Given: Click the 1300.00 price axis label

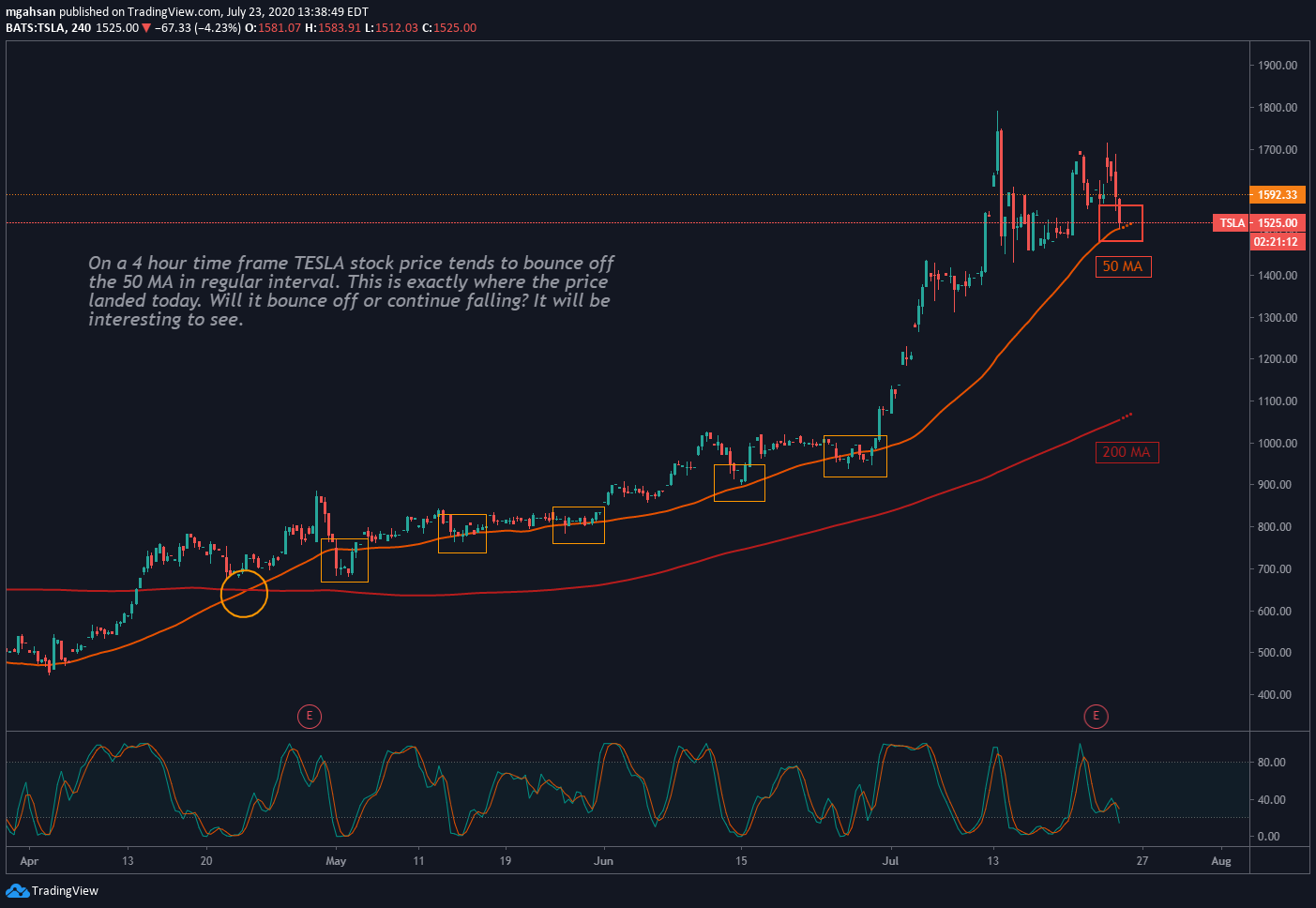Looking at the screenshot, I should coord(1278,318).
